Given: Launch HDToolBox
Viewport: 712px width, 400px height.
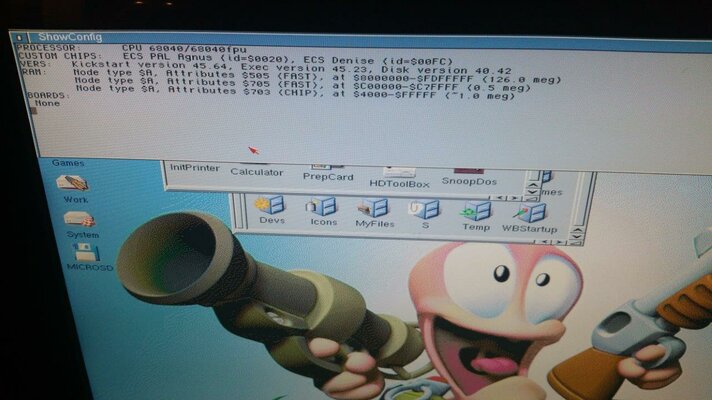Looking at the screenshot, I should click(399, 183).
